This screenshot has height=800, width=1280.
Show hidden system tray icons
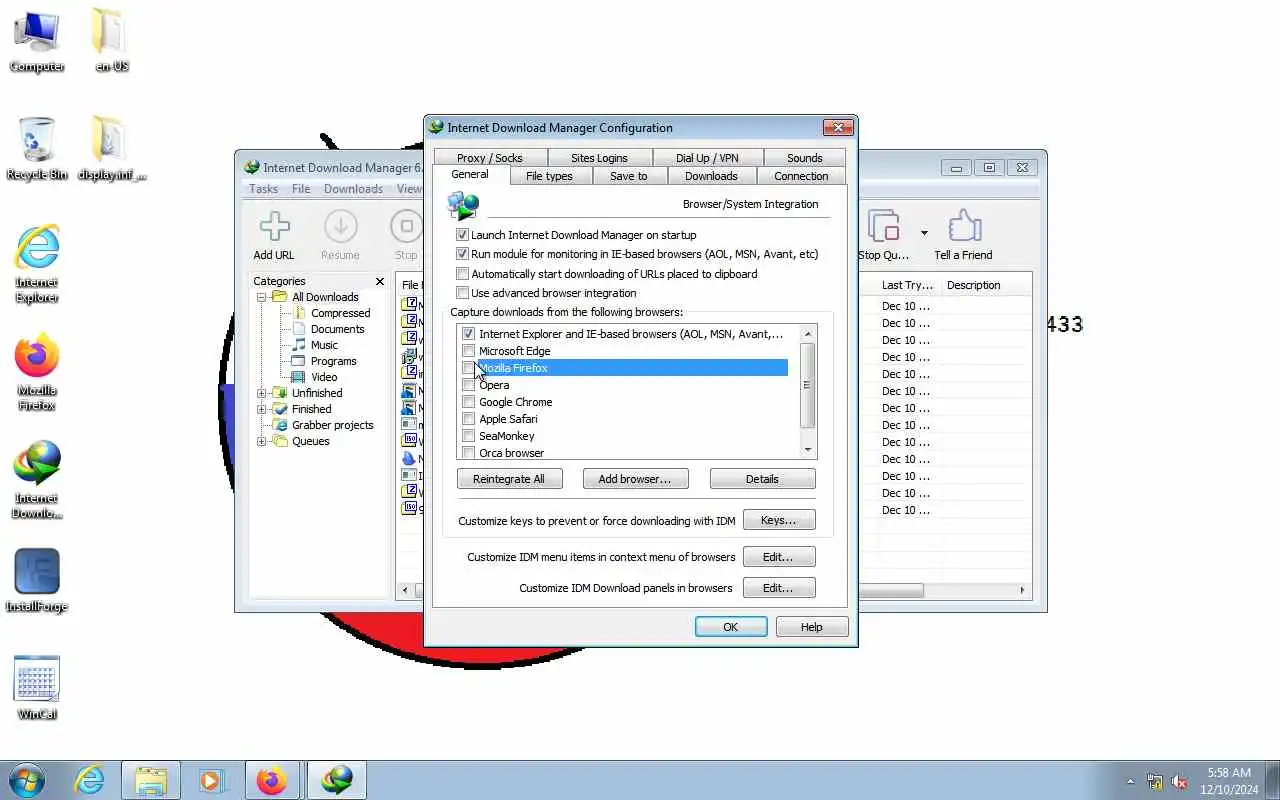[1131, 781]
